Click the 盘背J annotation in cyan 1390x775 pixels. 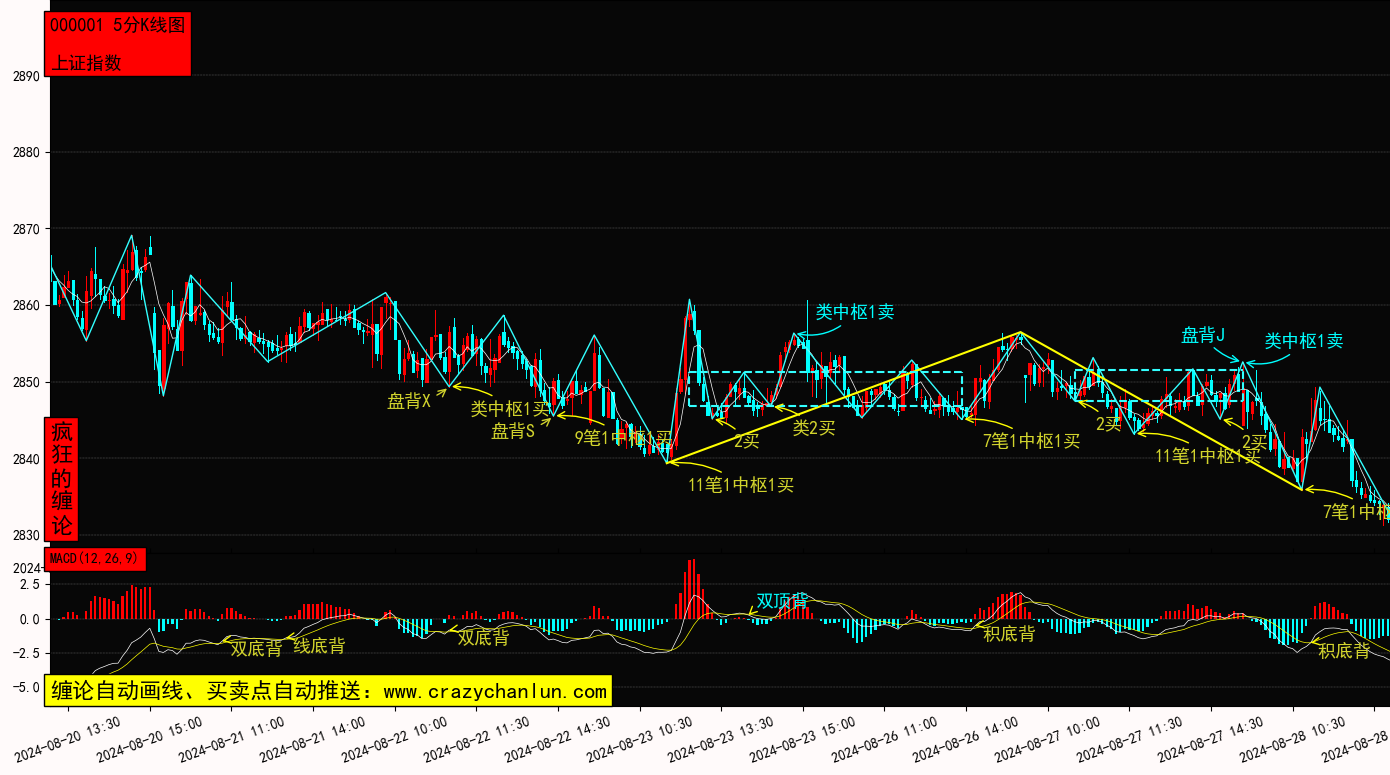click(1203, 335)
